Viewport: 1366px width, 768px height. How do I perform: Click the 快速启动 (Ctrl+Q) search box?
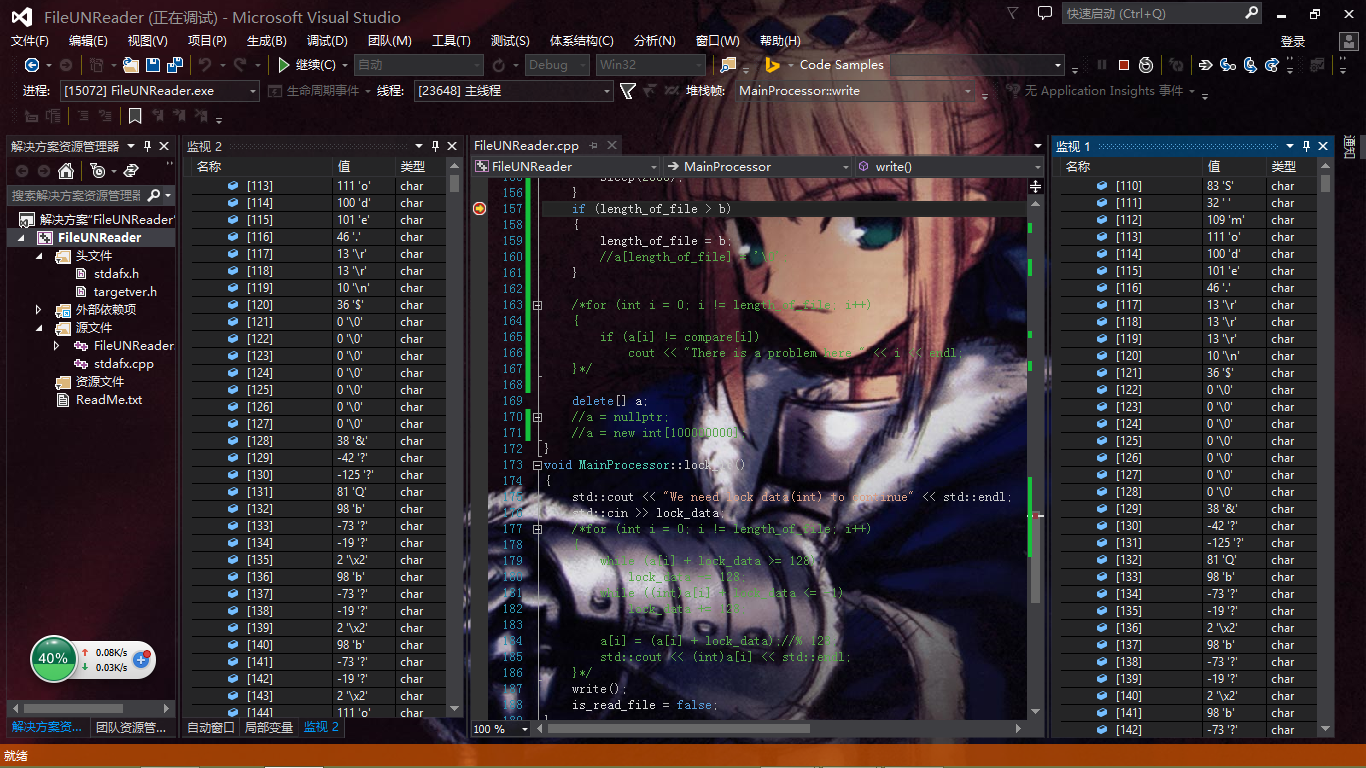[x=1164, y=14]
